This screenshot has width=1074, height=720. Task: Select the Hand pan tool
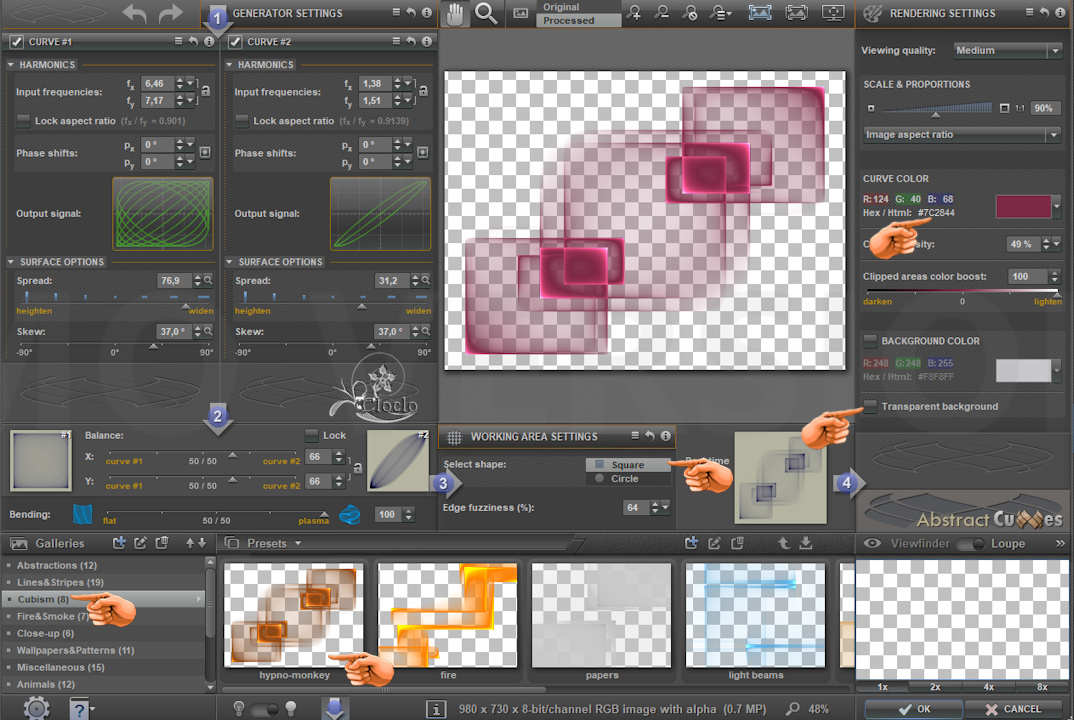point(456,13)
